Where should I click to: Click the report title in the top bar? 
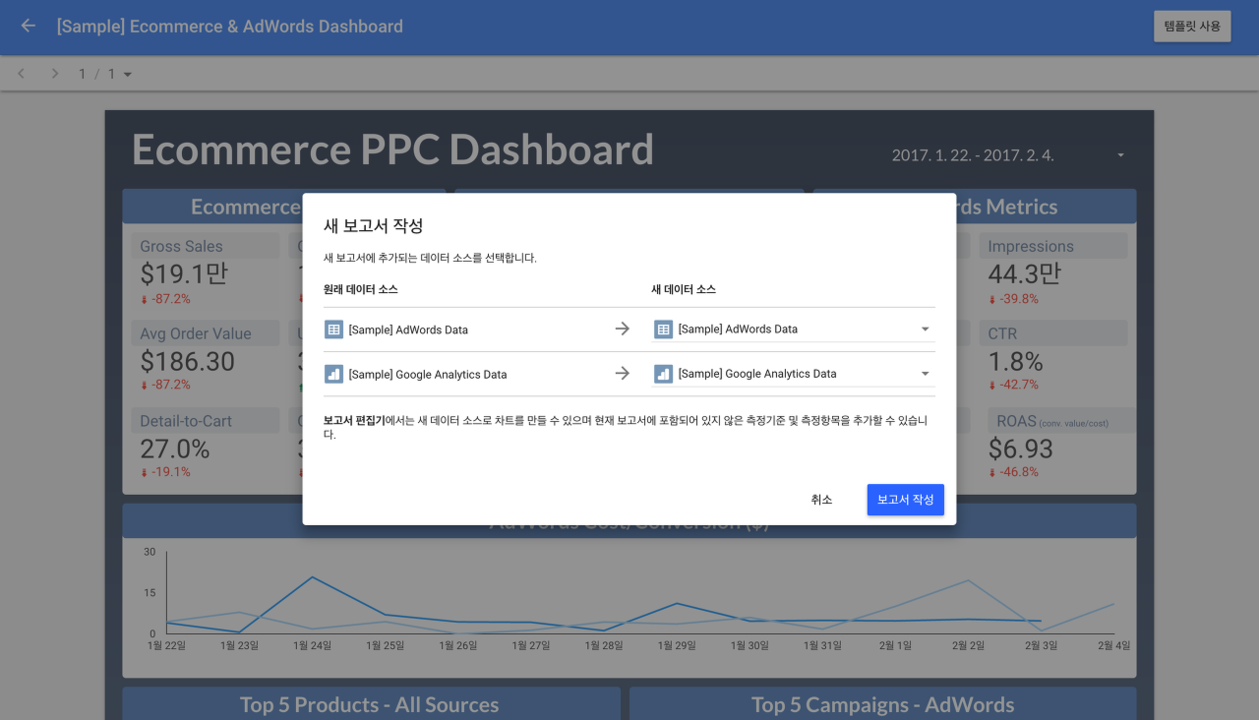[230, 26]
